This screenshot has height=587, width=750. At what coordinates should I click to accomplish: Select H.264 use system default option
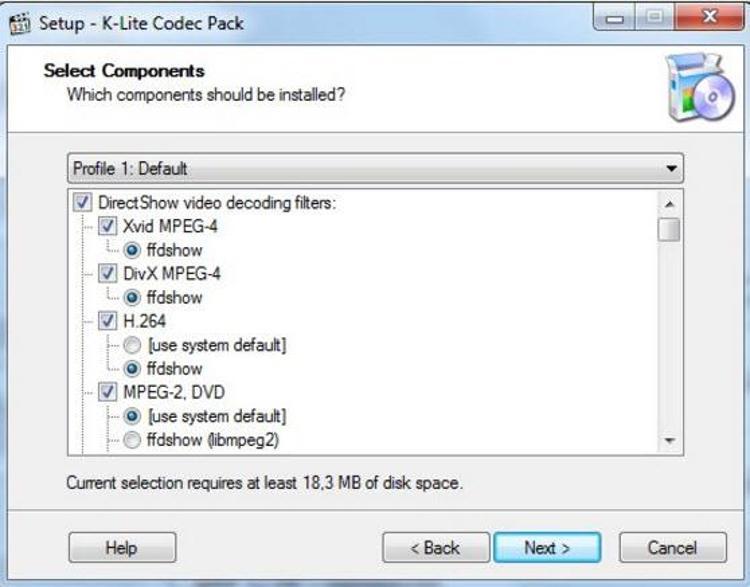point(133,345)
